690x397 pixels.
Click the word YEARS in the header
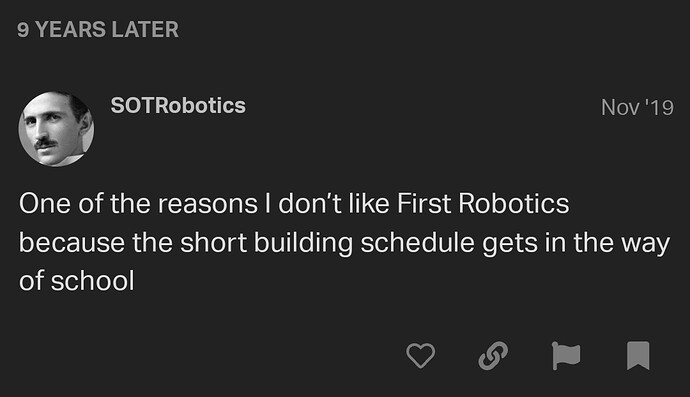70,30
